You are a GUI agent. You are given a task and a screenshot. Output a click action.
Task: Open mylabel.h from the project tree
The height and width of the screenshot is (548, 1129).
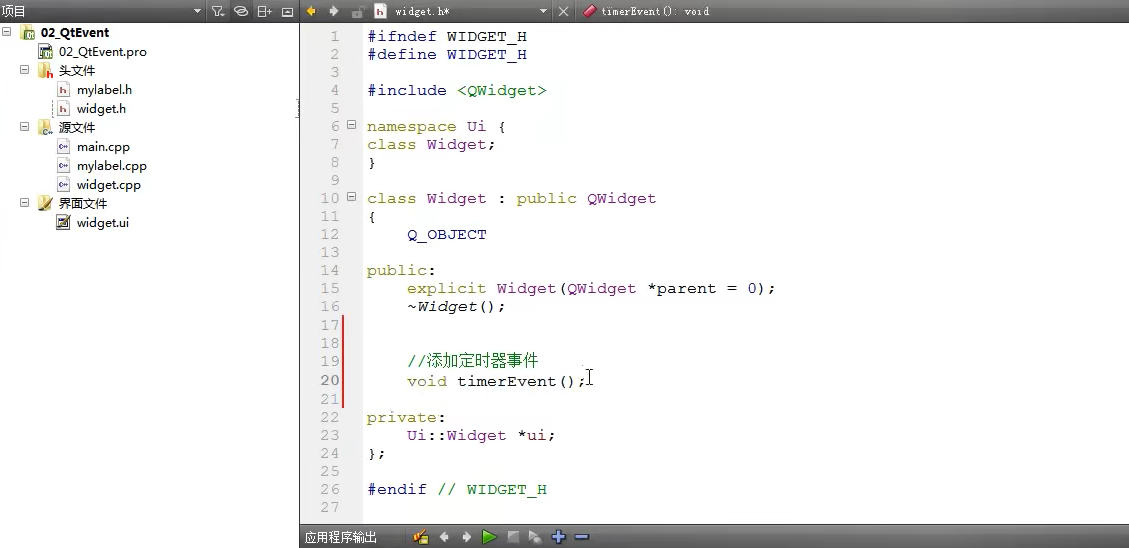click(x=104, y=90)
